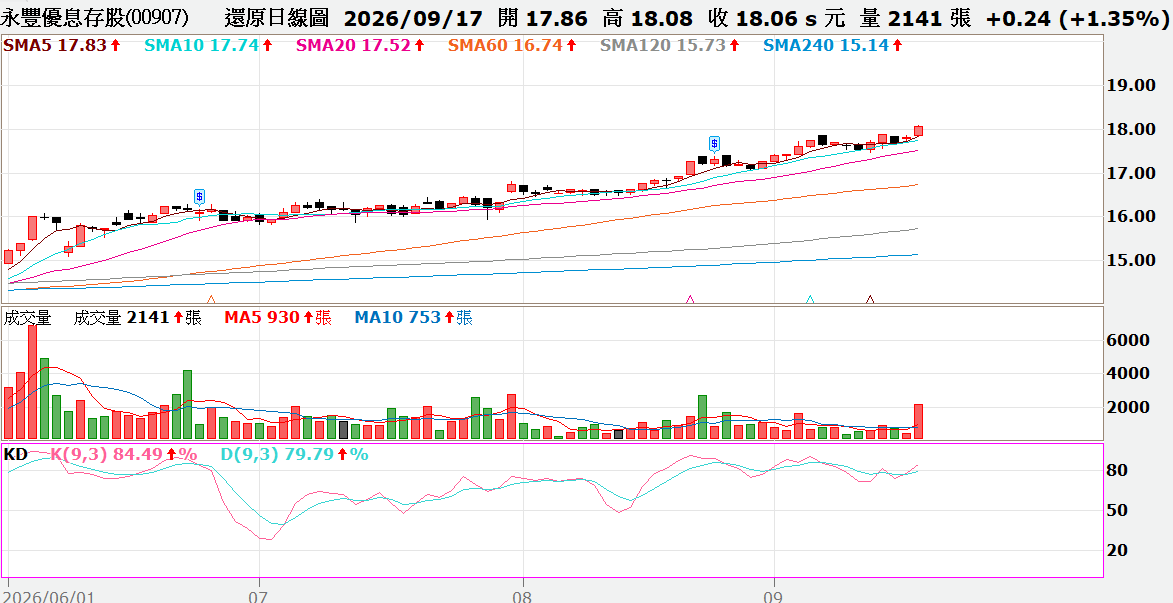Click the 09 month label on time axis
1173x603 pixels.
point(773,596)
